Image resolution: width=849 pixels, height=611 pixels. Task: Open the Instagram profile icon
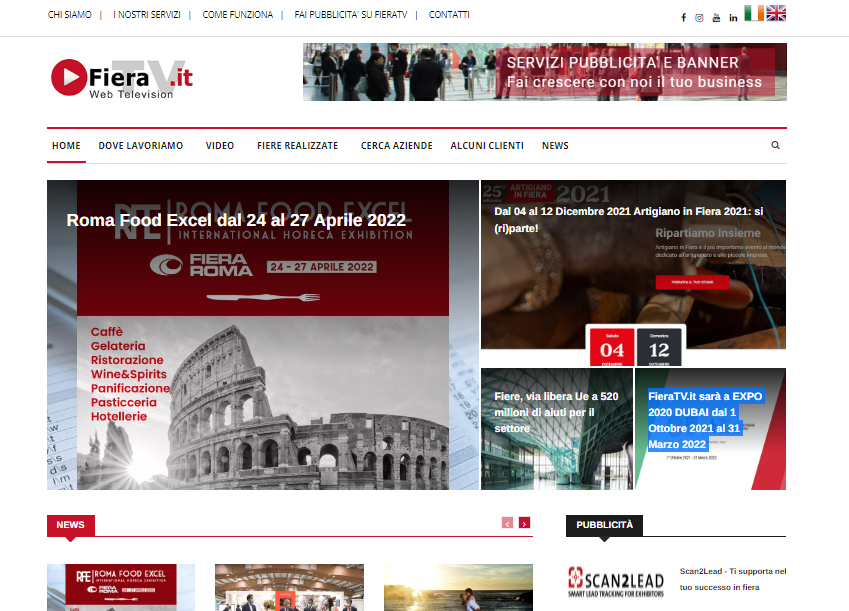point(699,18)
